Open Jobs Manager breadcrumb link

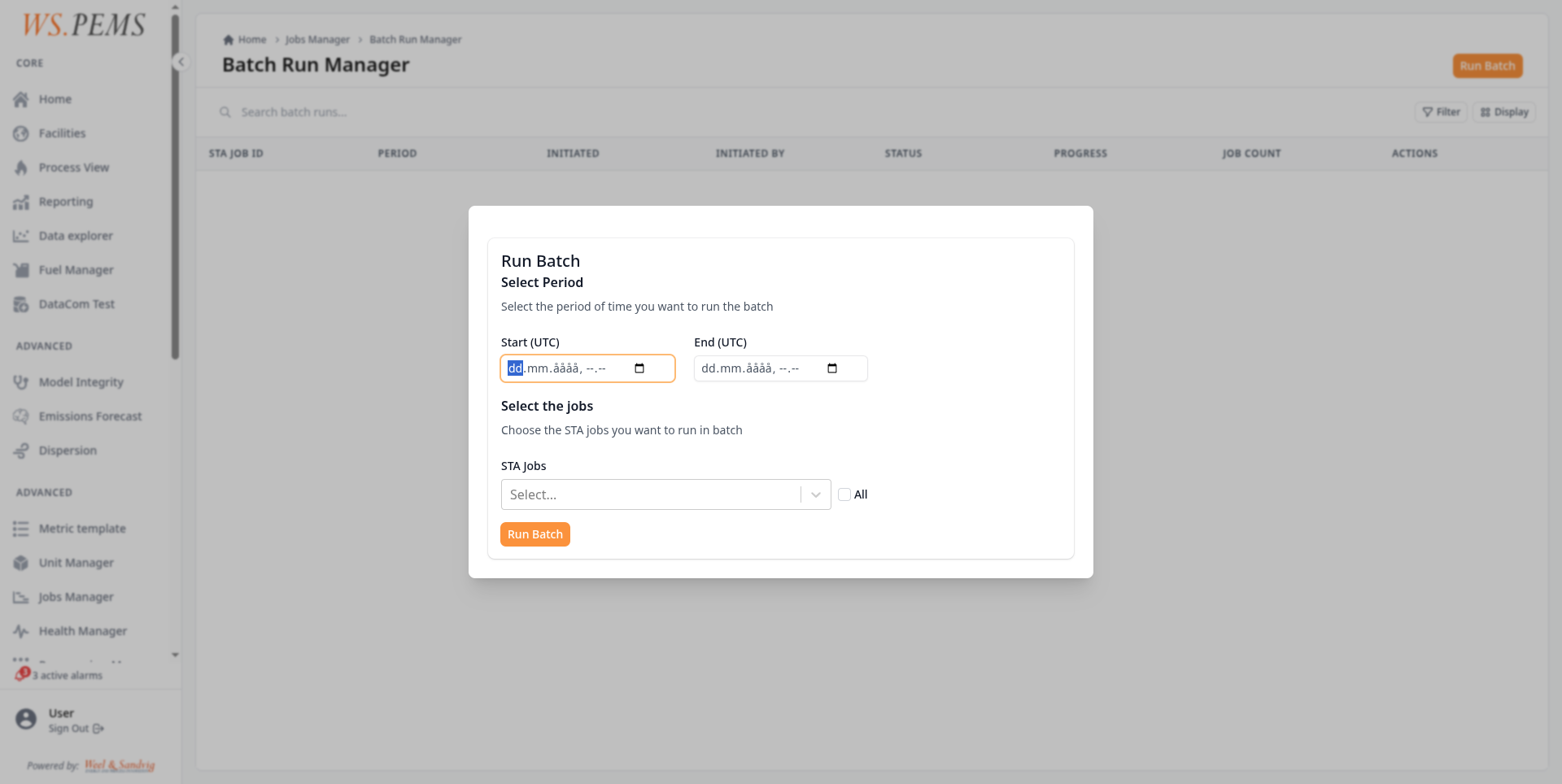coord(317,40)
